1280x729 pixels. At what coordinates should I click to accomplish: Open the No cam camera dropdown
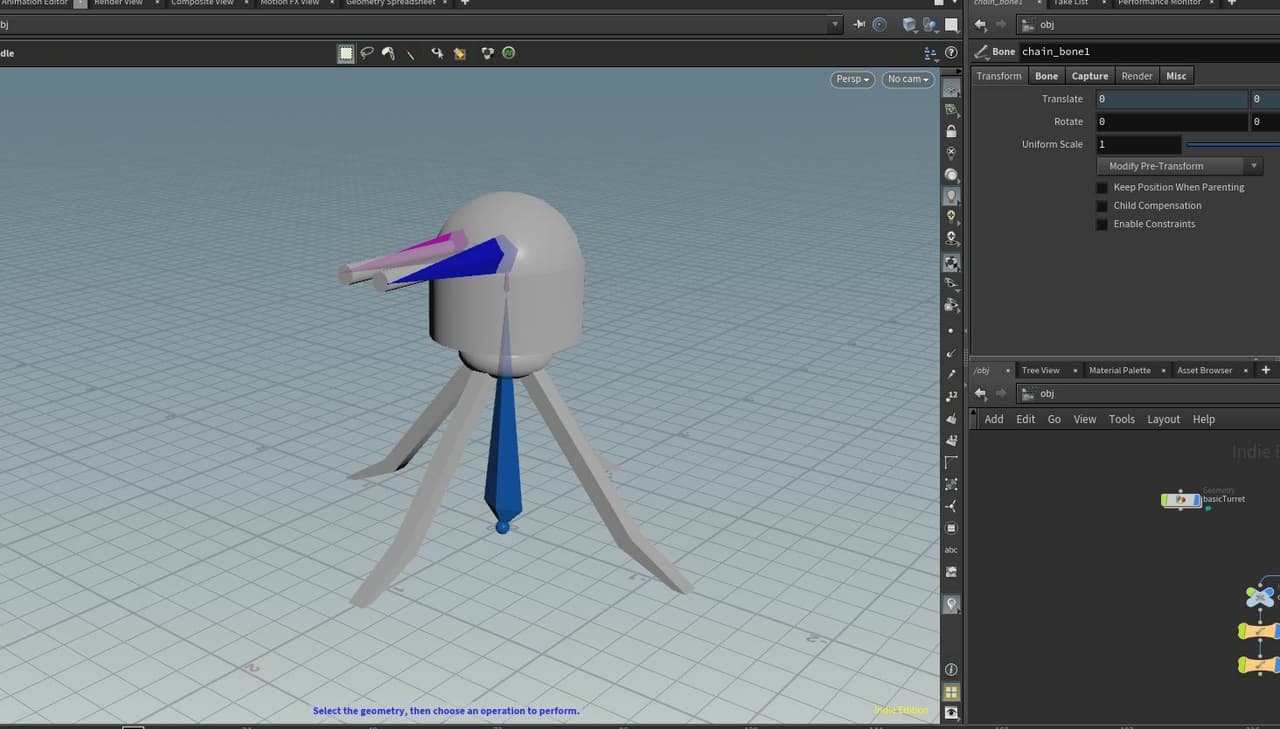pos(908,79)
